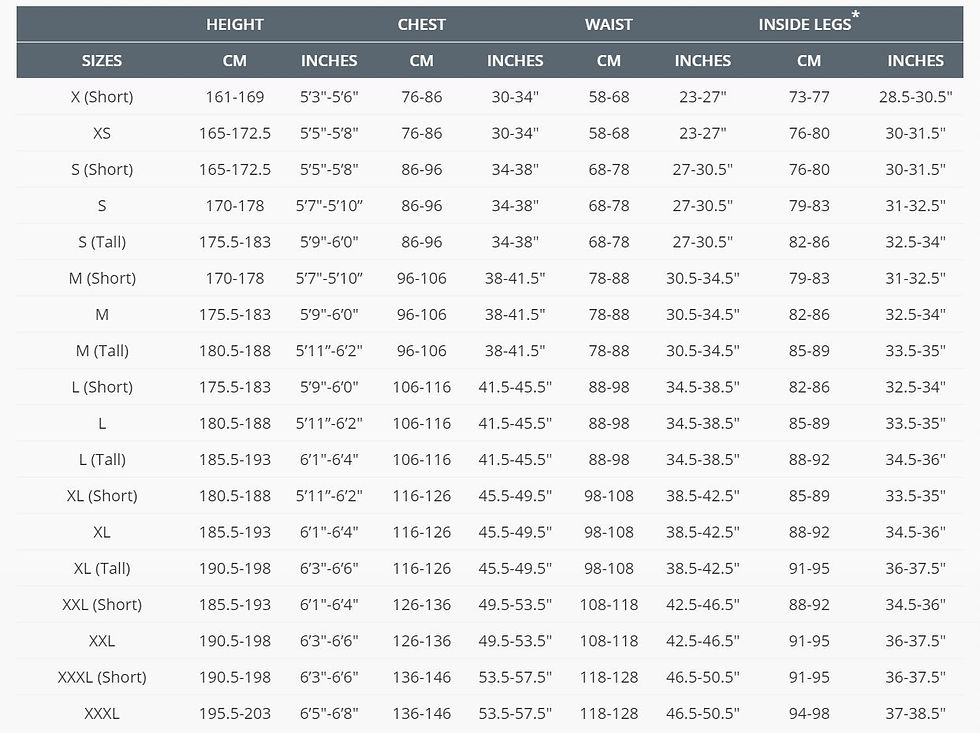Select the L (Short) size label

click(x=102, y=387)
